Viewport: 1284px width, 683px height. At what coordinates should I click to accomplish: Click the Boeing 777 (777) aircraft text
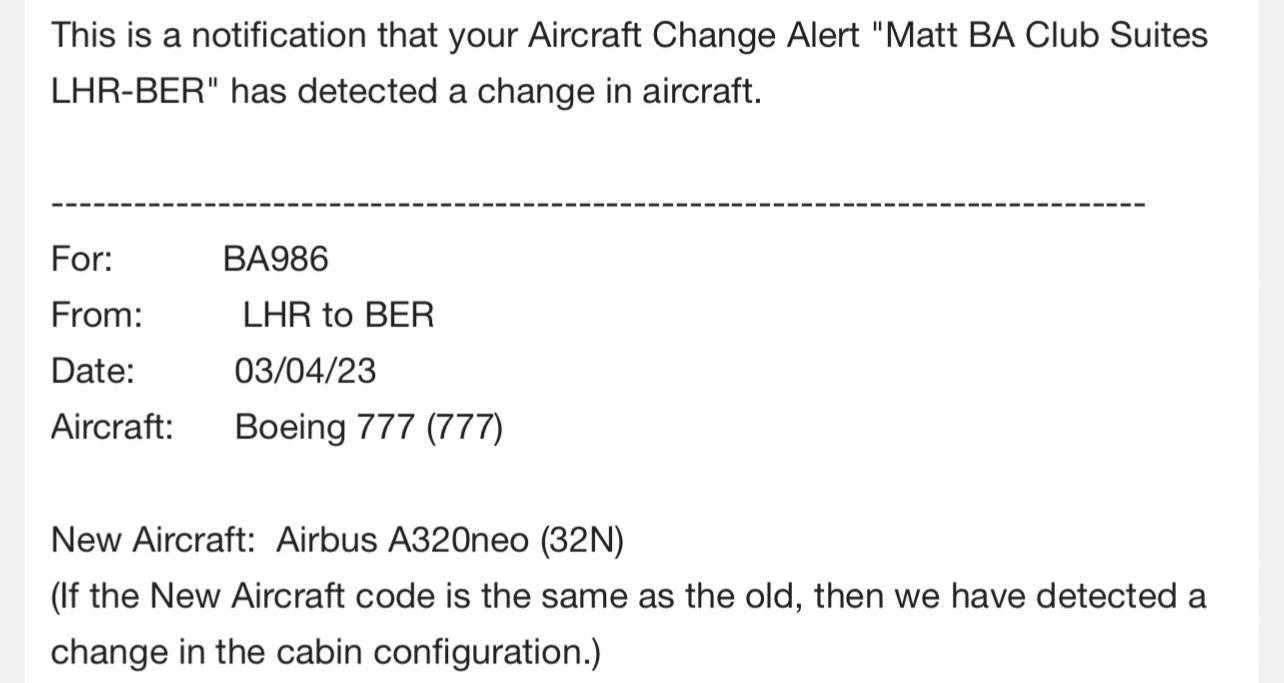coord(368,428)
